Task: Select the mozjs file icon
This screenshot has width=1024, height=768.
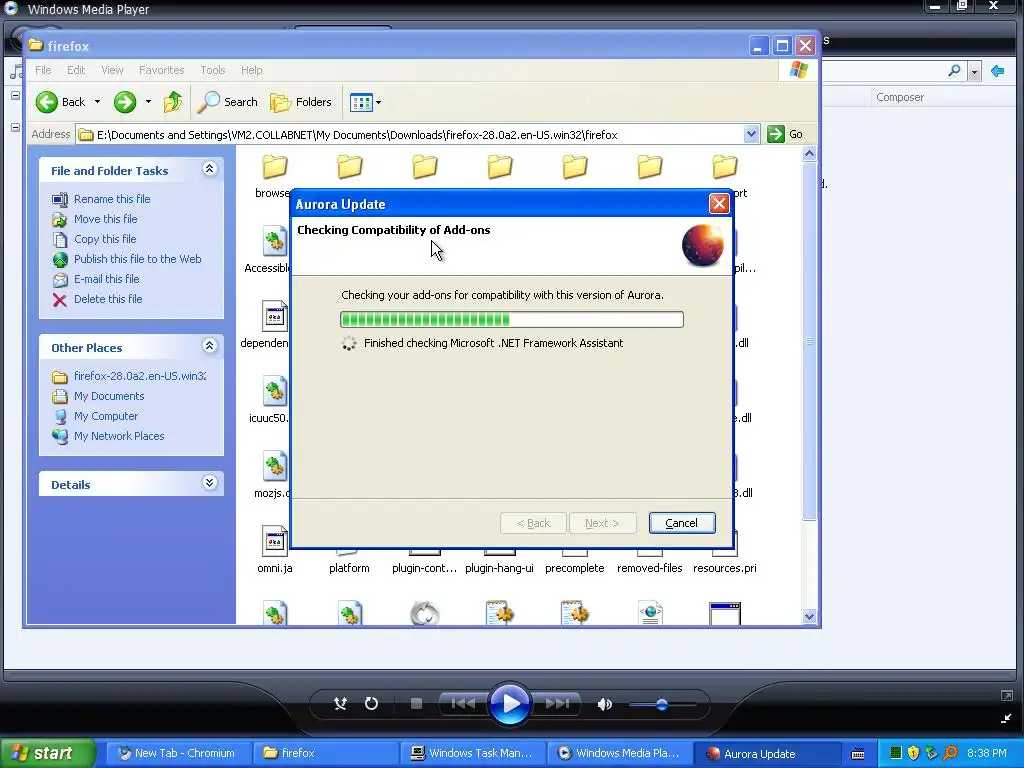Action: click(x=274, y=466)
